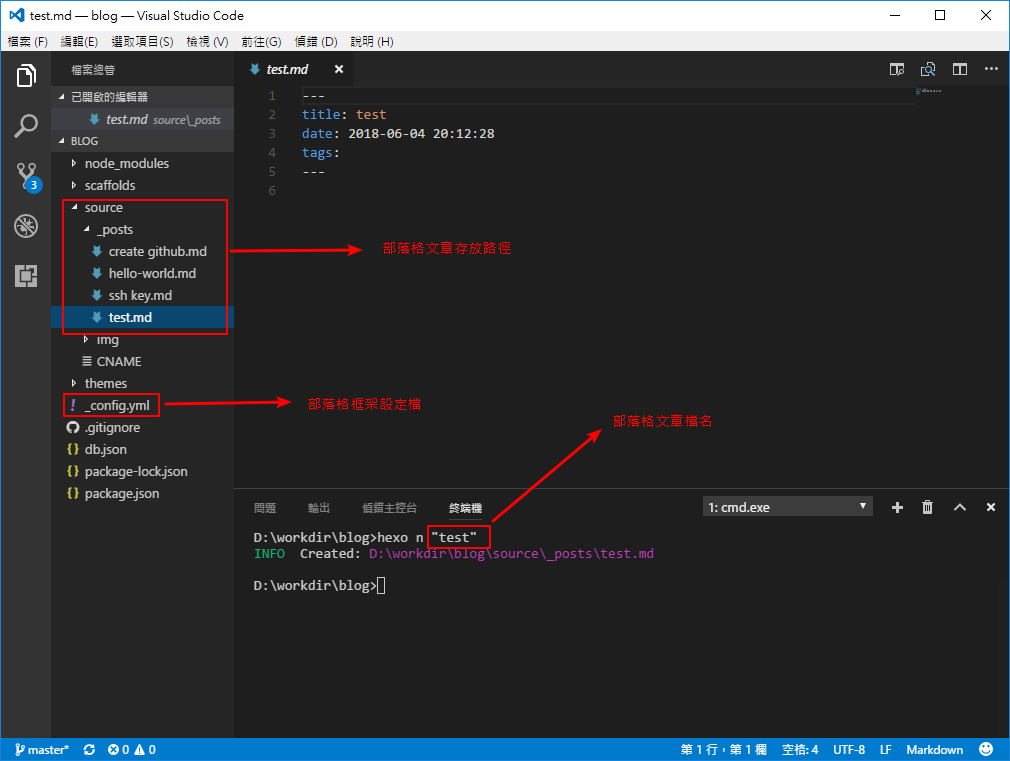
Task: Change the Markdown language mode
Action: [x=934, y=749]
